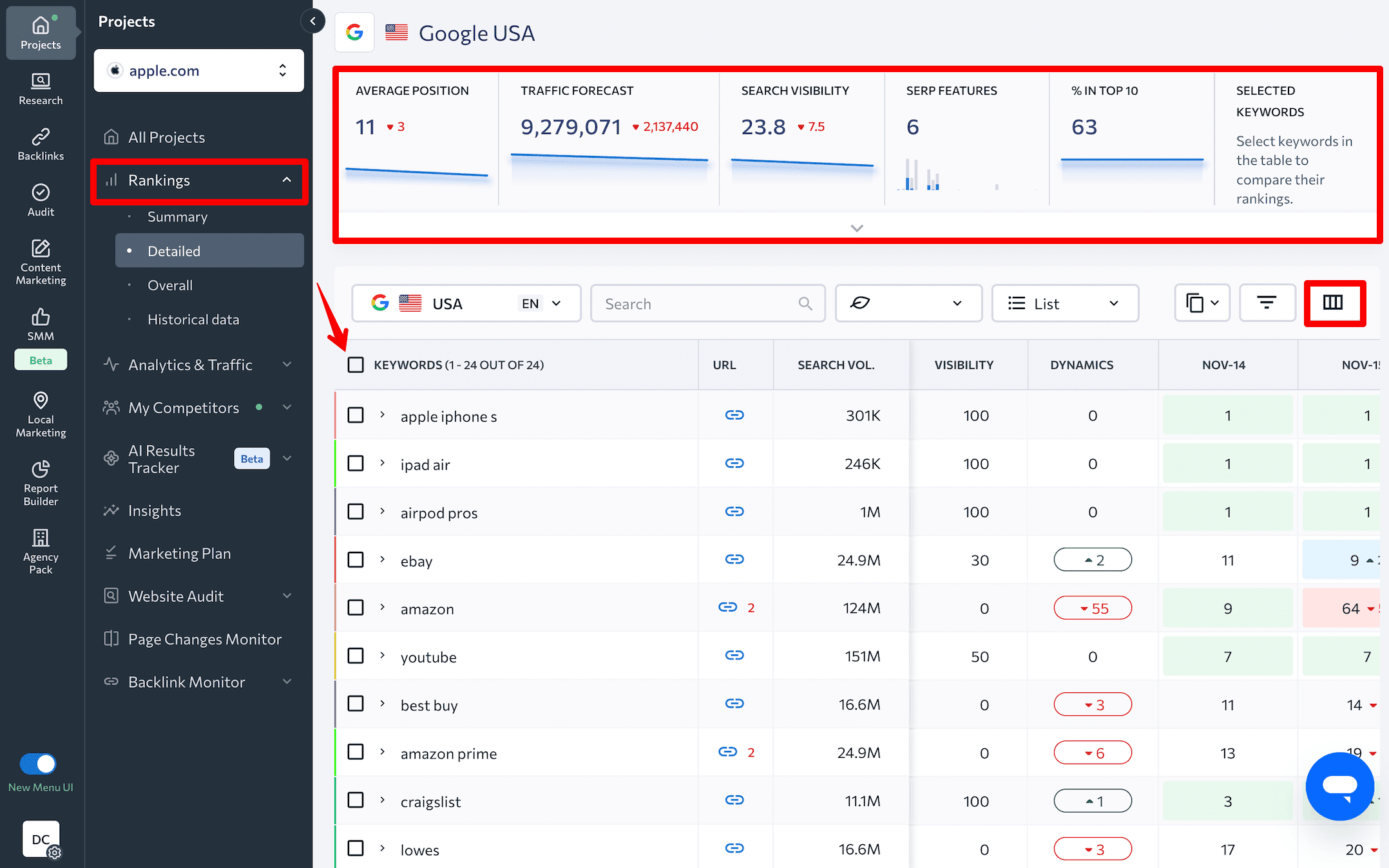Select the Detailed rankings view

click(173, 250)
